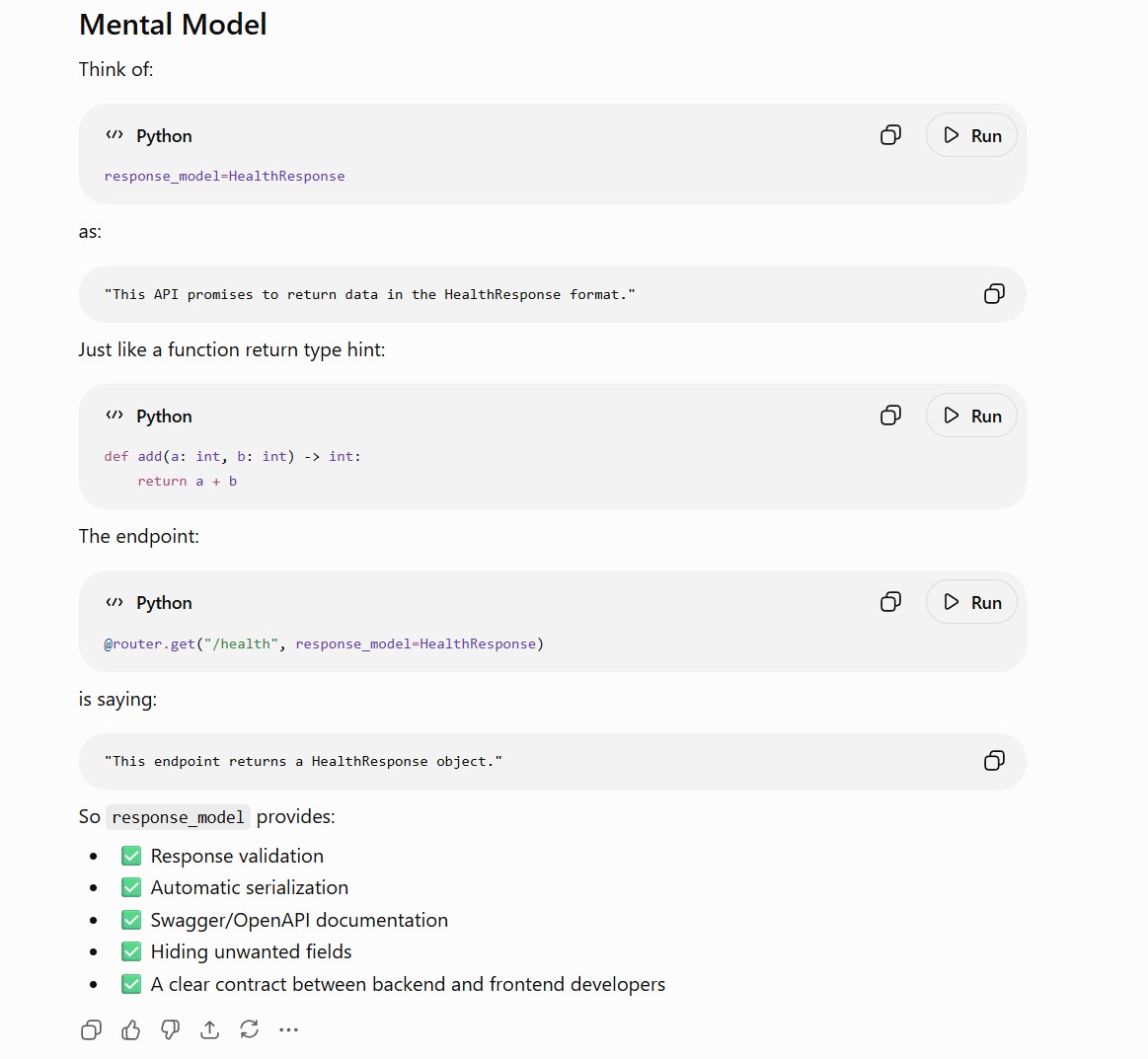Click the Response validation green checkmark
The image size is (1148, 1059).
point(131,856)
